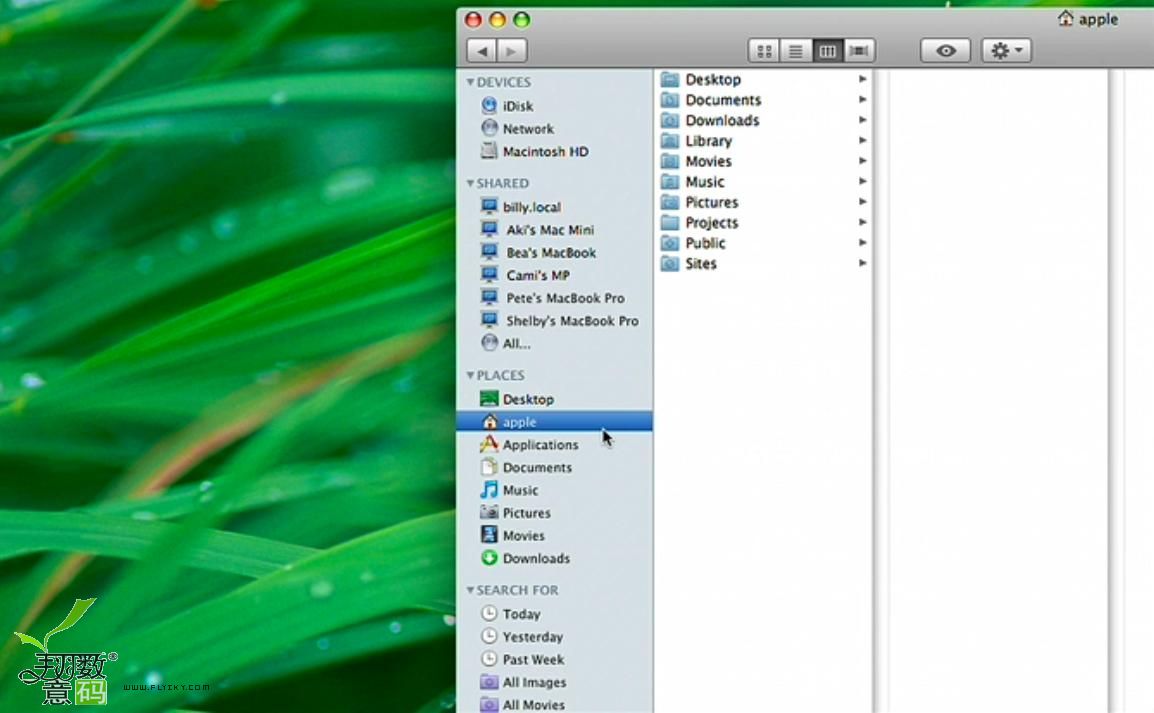Select the apple home folder in sidebar
The width and height of the screenshot is (1154, 713).
coord(554,422)
